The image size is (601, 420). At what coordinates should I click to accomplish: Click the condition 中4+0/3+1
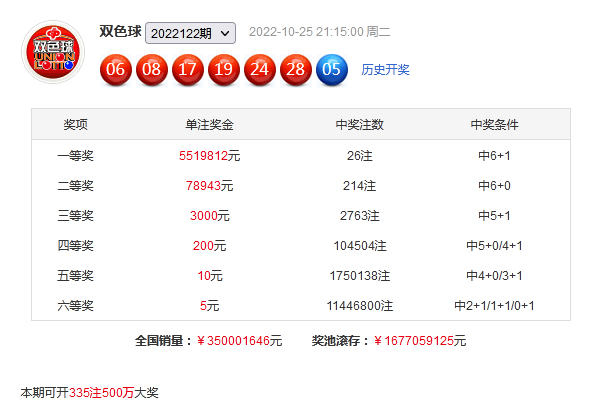point(494,276)
